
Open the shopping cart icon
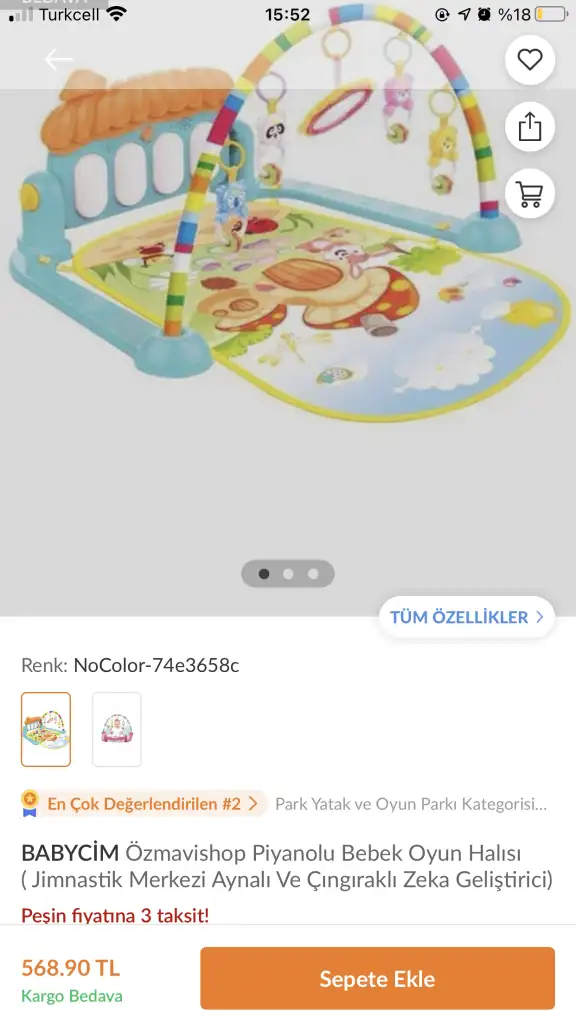(530, 193)
